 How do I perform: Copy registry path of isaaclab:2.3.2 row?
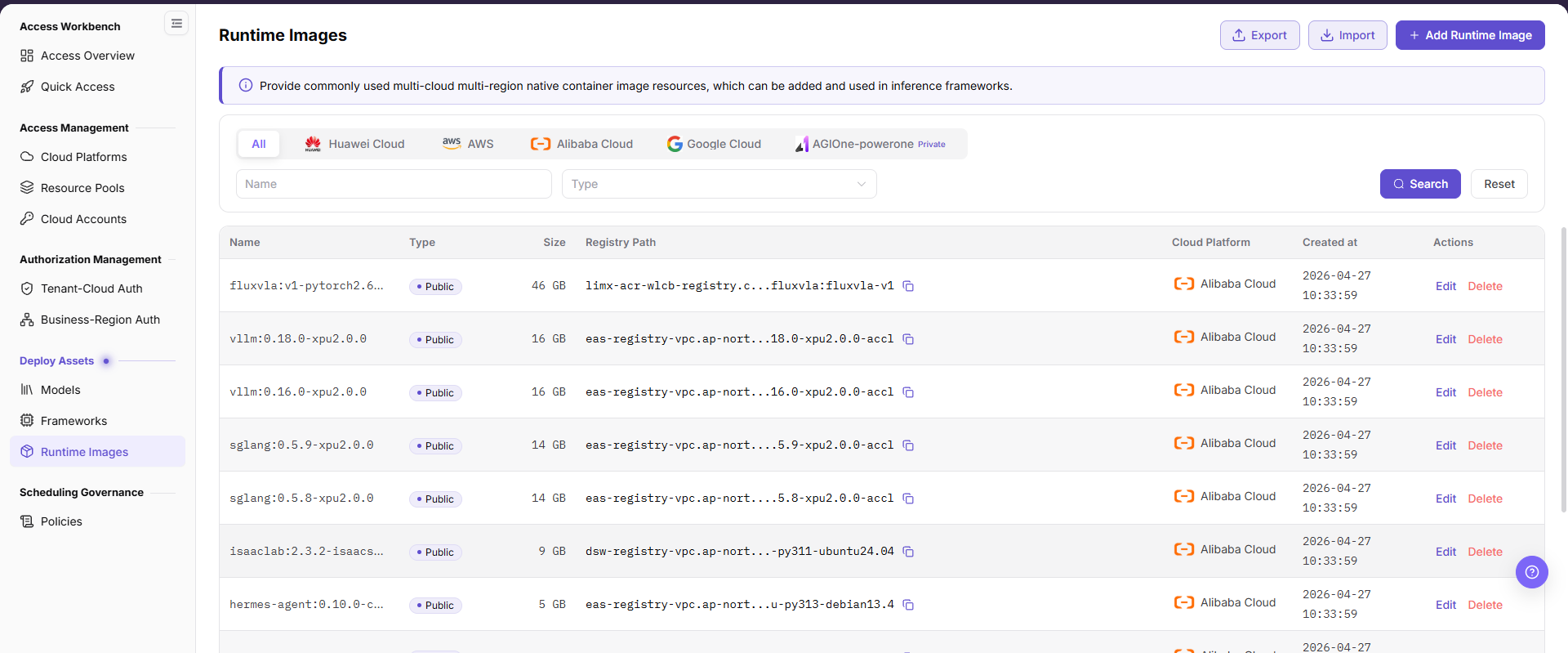tap(908, 552)
